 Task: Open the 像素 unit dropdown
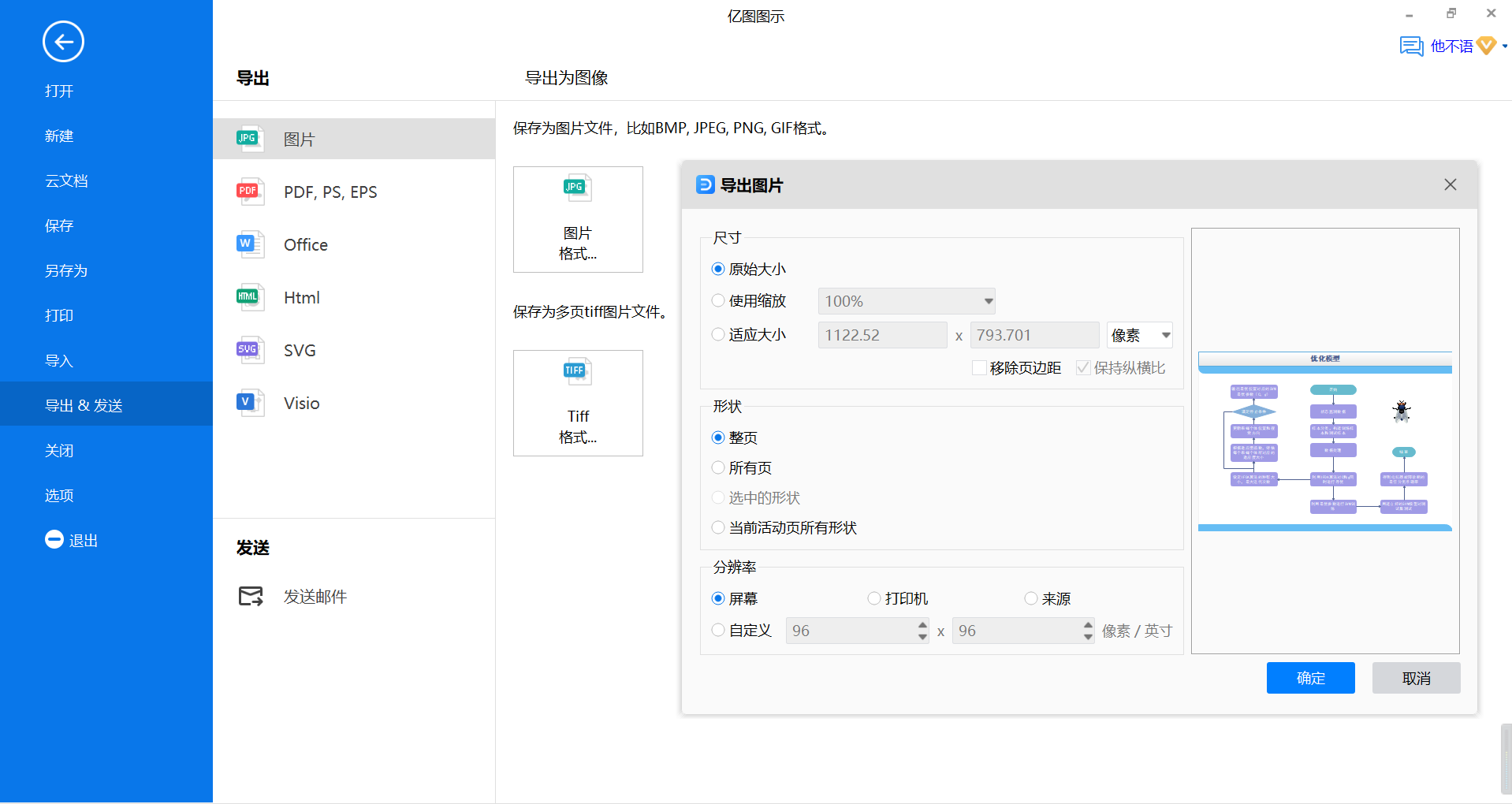(x=1140, y=335)
